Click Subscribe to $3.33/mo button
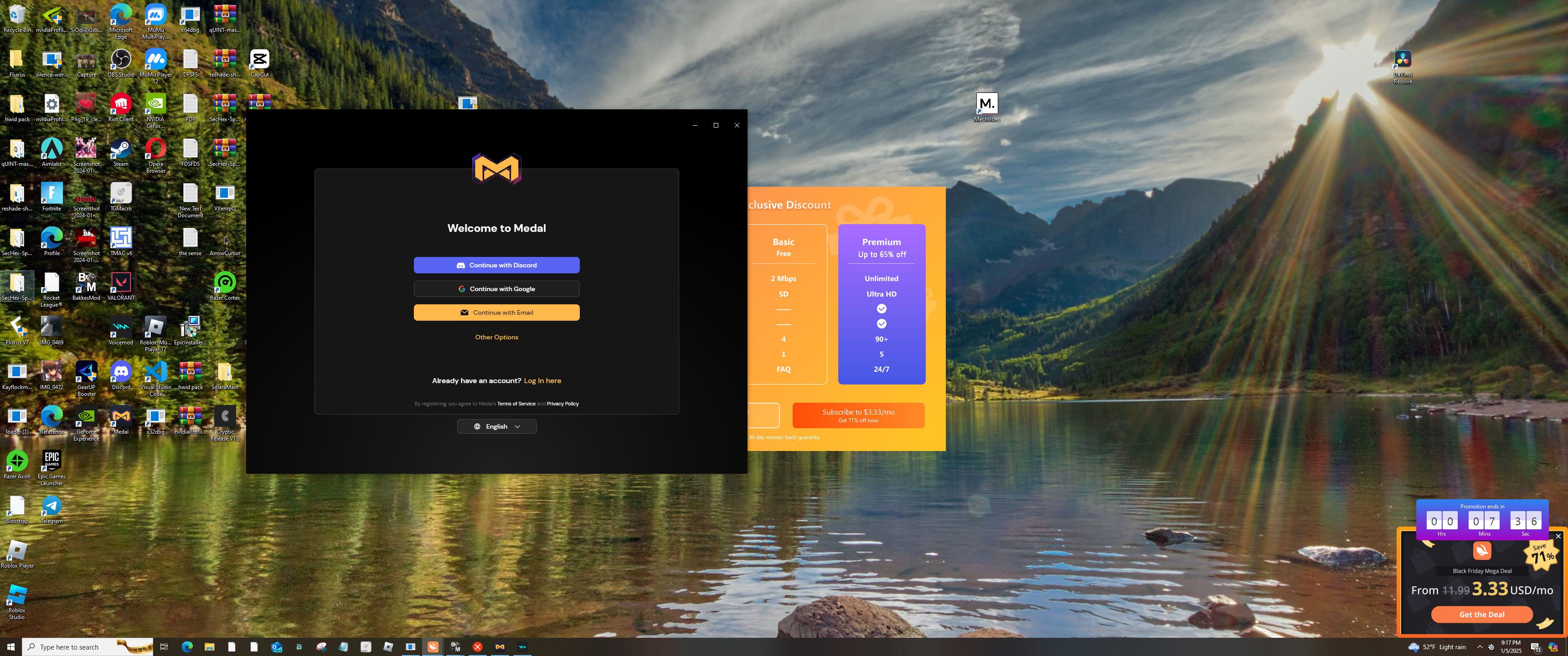Screen dimensions: 1568x656 [x=858, y=415]
